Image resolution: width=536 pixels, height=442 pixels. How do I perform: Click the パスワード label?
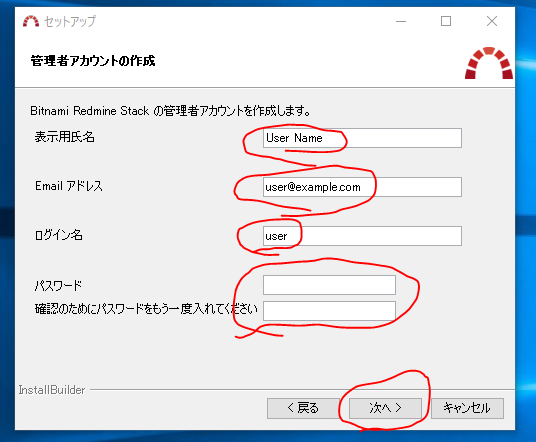(58, 285)
